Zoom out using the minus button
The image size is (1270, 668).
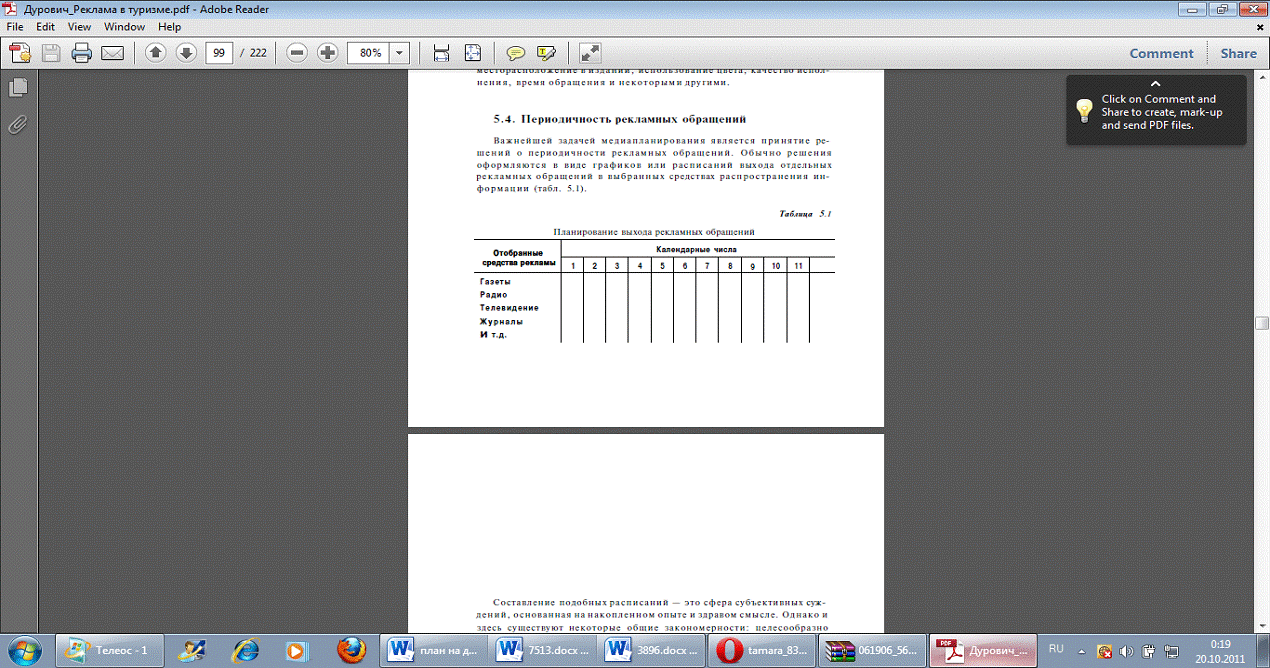click(x=296, y=53)
